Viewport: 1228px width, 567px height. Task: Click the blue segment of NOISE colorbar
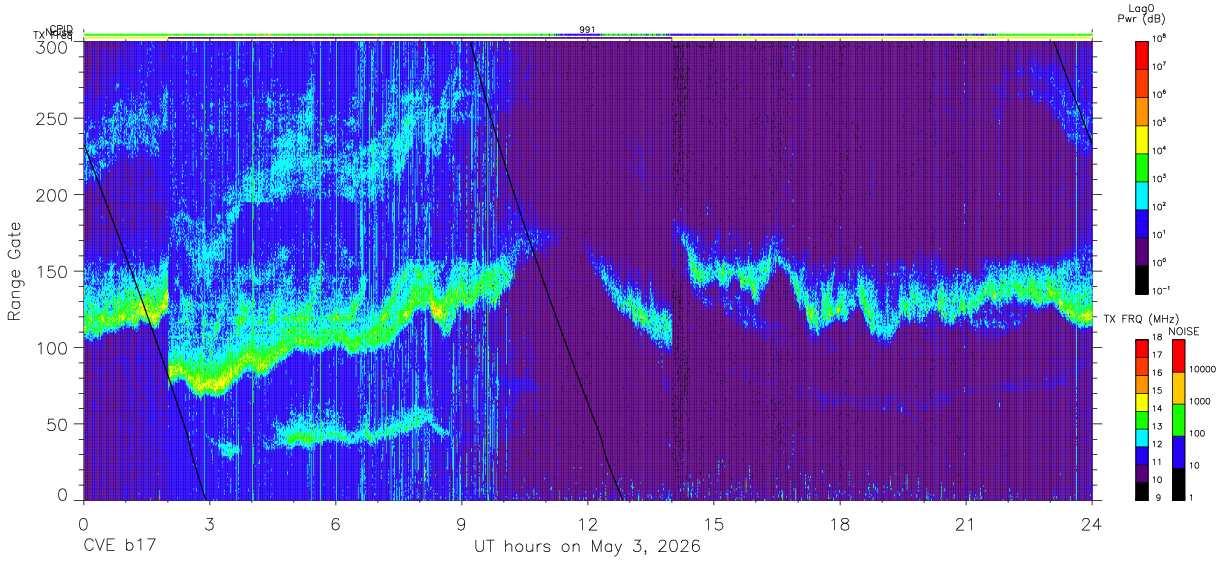[1178, 452]
